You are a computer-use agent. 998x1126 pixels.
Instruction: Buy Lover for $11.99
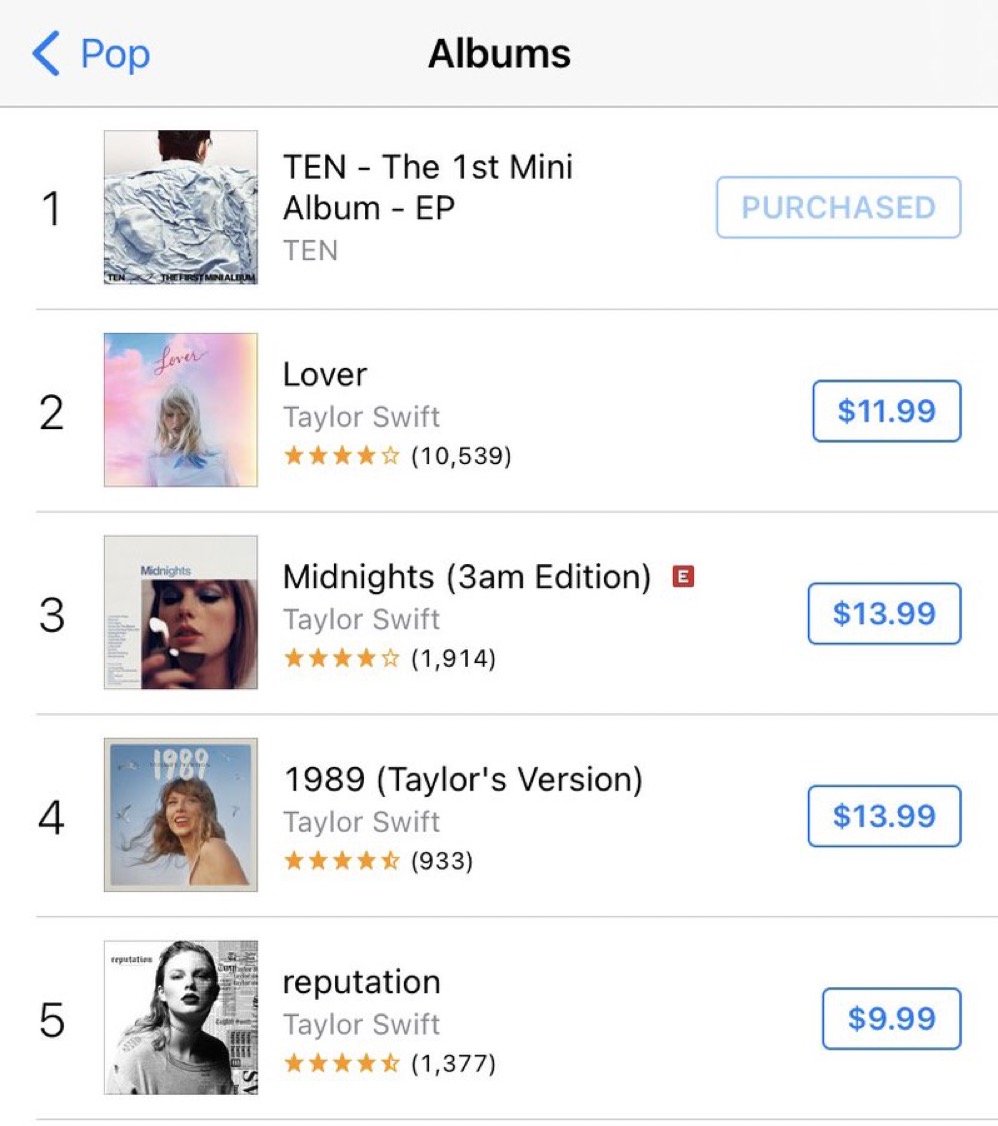point(886,411)
